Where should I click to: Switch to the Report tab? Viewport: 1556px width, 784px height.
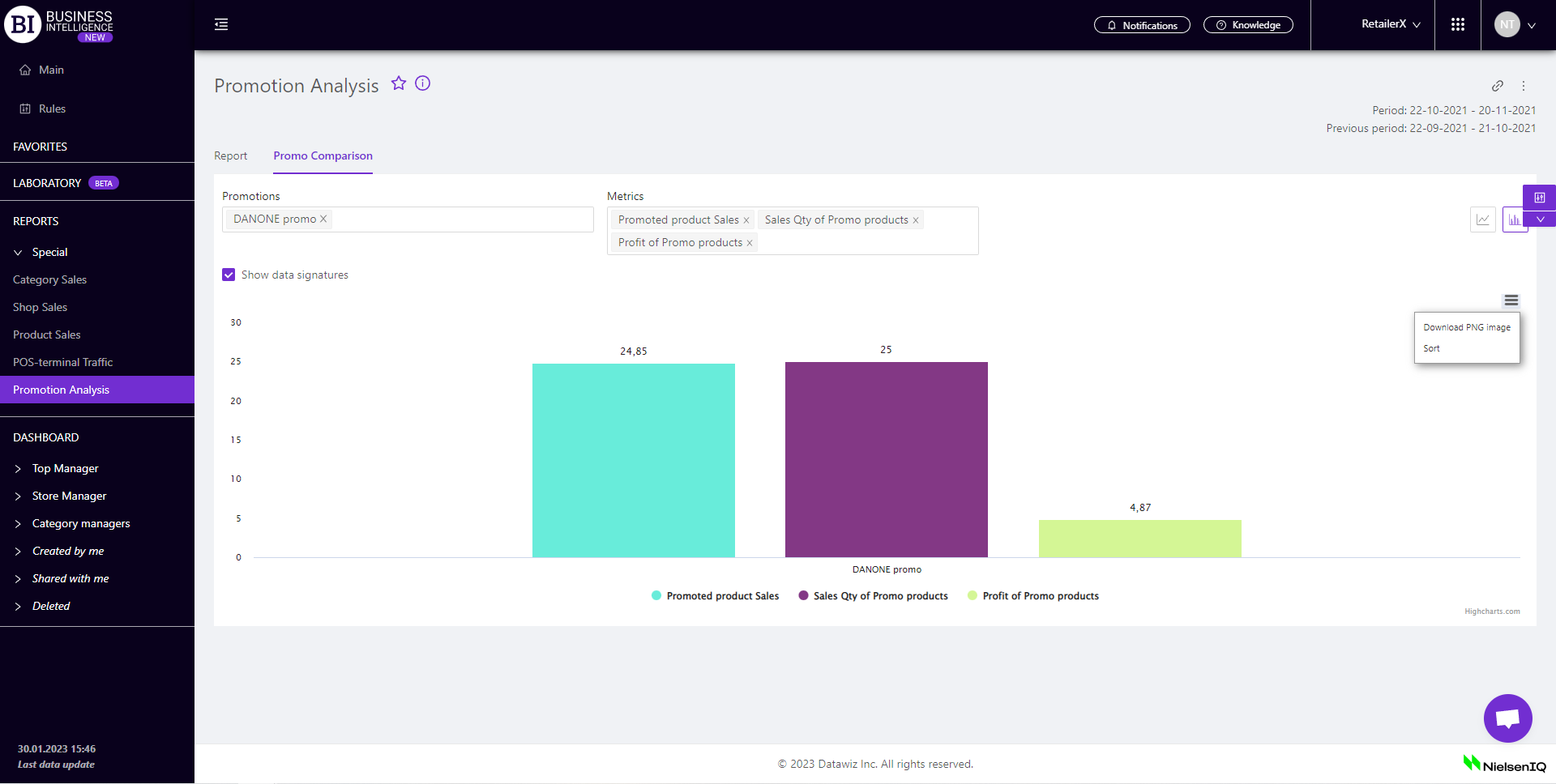[230, 156]
